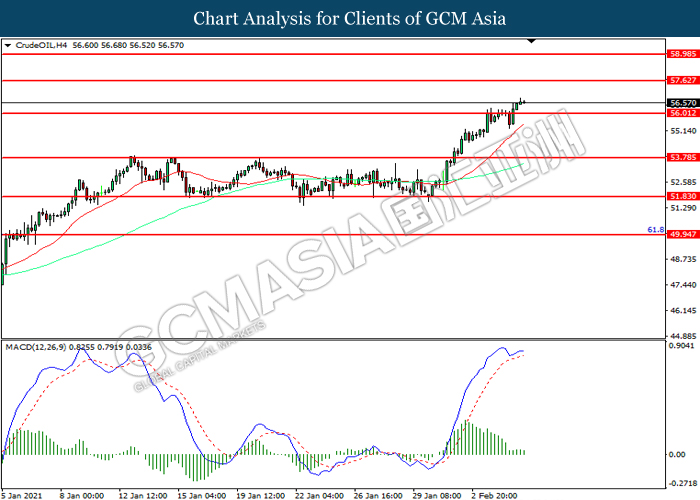Select the 58.985 resistance price label

683,54
